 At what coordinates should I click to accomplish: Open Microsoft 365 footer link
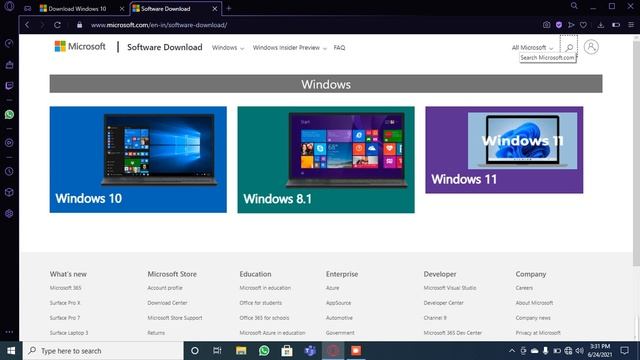click(x=65, y=288)
